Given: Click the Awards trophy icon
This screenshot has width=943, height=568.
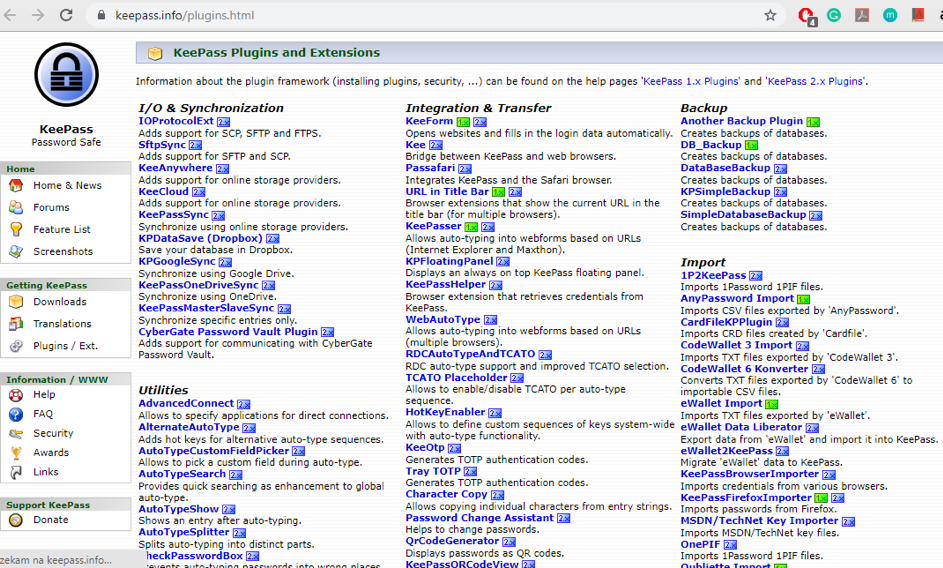Looking at the screenshot, I should point(16,452).
